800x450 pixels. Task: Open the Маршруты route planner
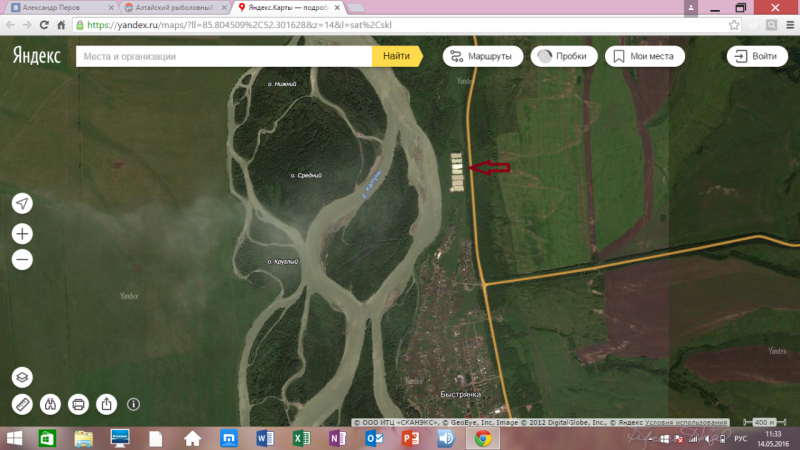482,56
